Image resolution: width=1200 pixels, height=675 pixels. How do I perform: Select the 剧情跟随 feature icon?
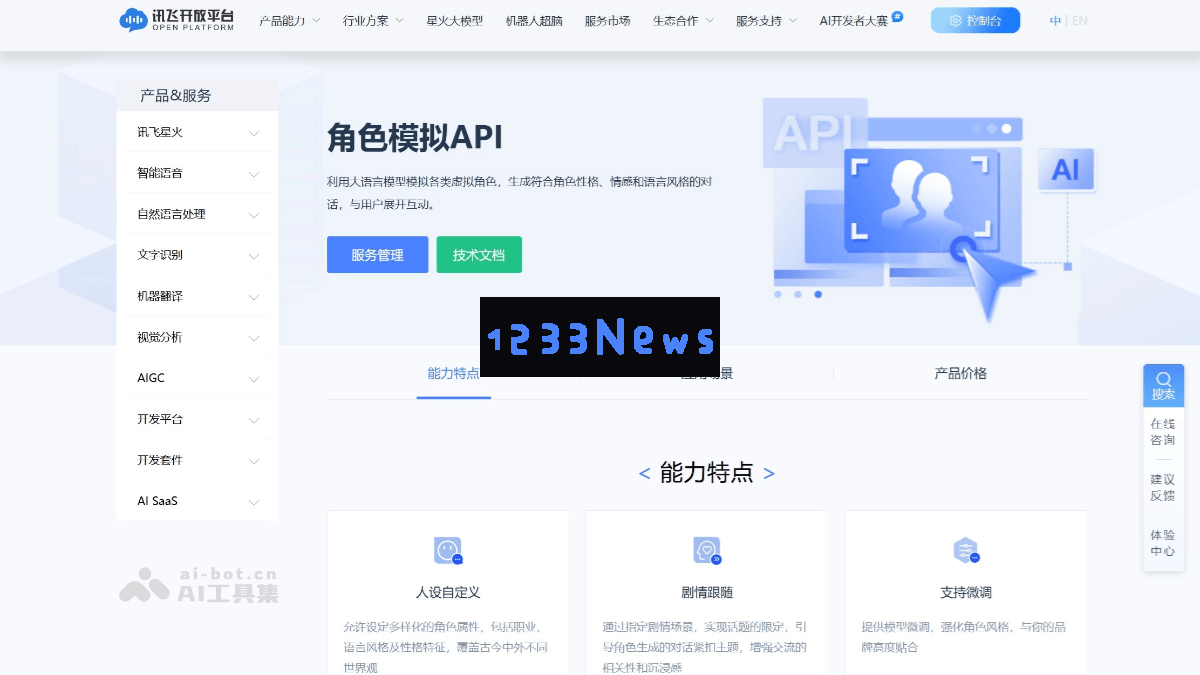click(x=707, y=550)
